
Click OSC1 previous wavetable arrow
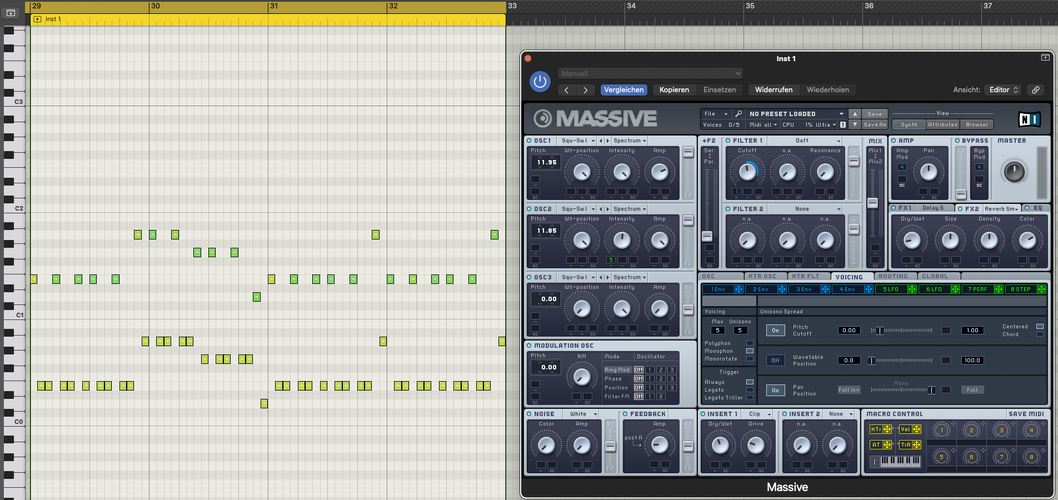coord(601,140)
